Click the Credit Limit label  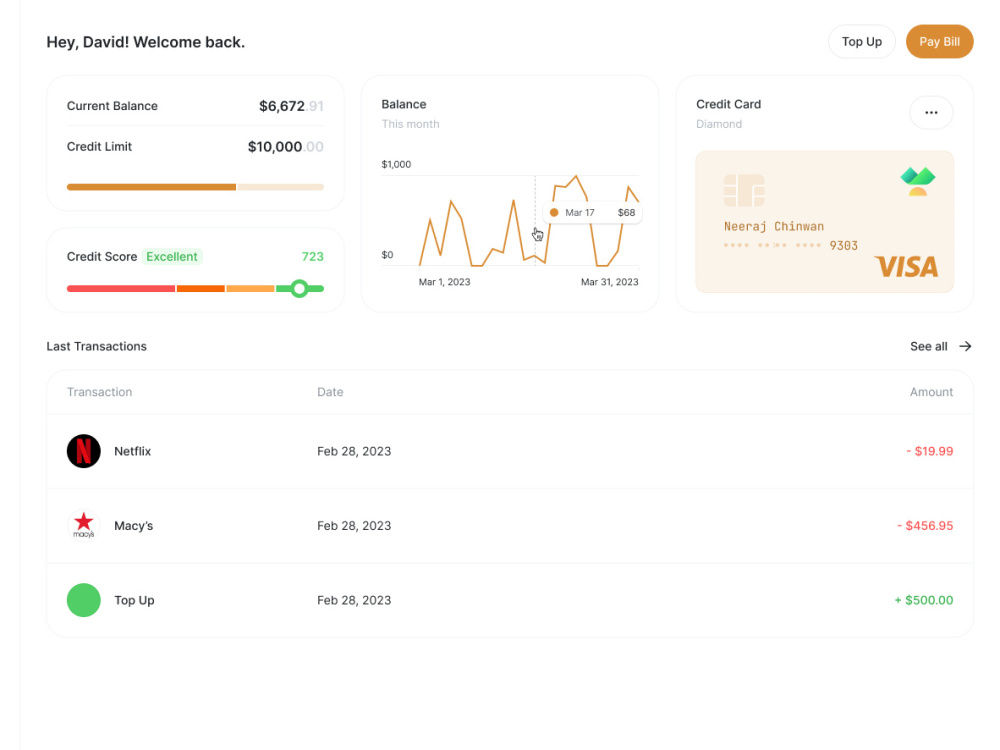[99, 147]
